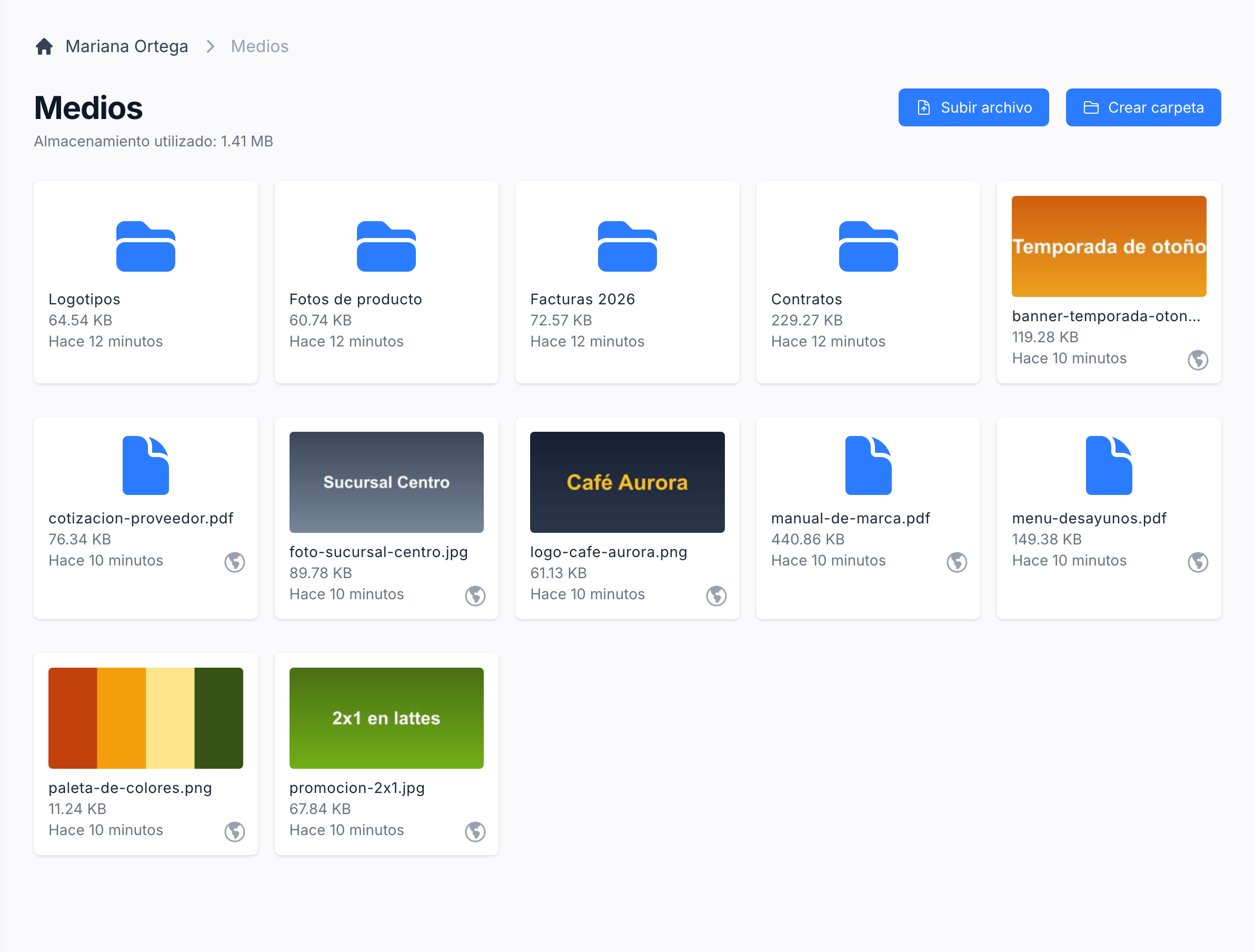Click the paleta-de-colores.png file name
This screenshot has height=952, width=1255.
(x=130, y=788)
